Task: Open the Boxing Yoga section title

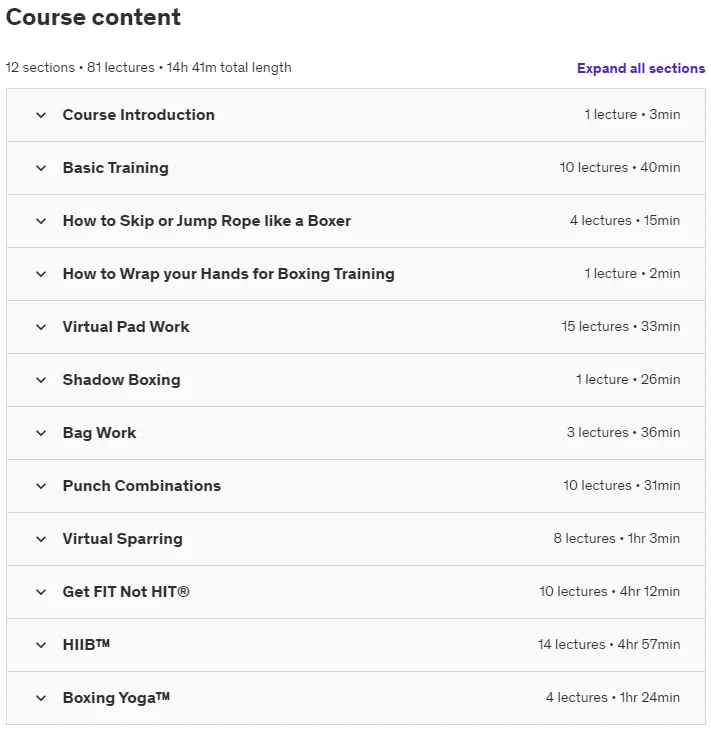Action: [116, 697]
